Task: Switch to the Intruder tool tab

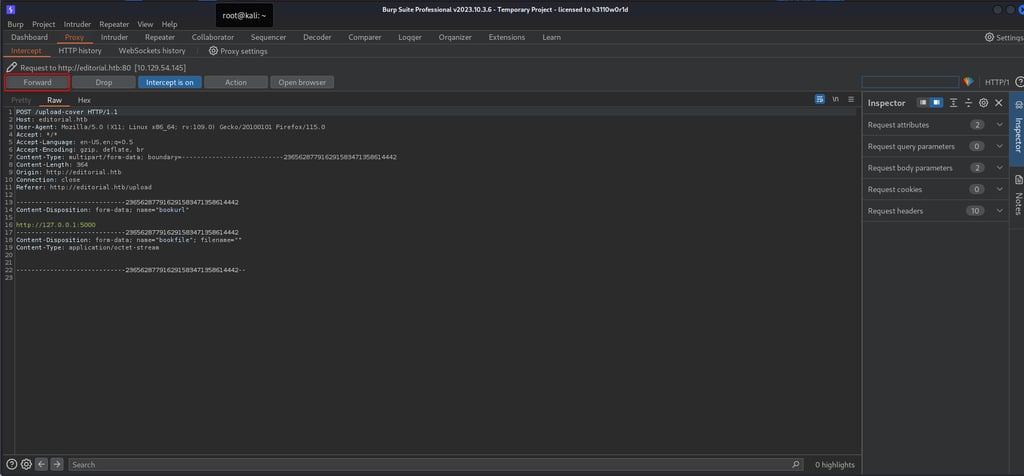Action: click(x=114, y=37)
